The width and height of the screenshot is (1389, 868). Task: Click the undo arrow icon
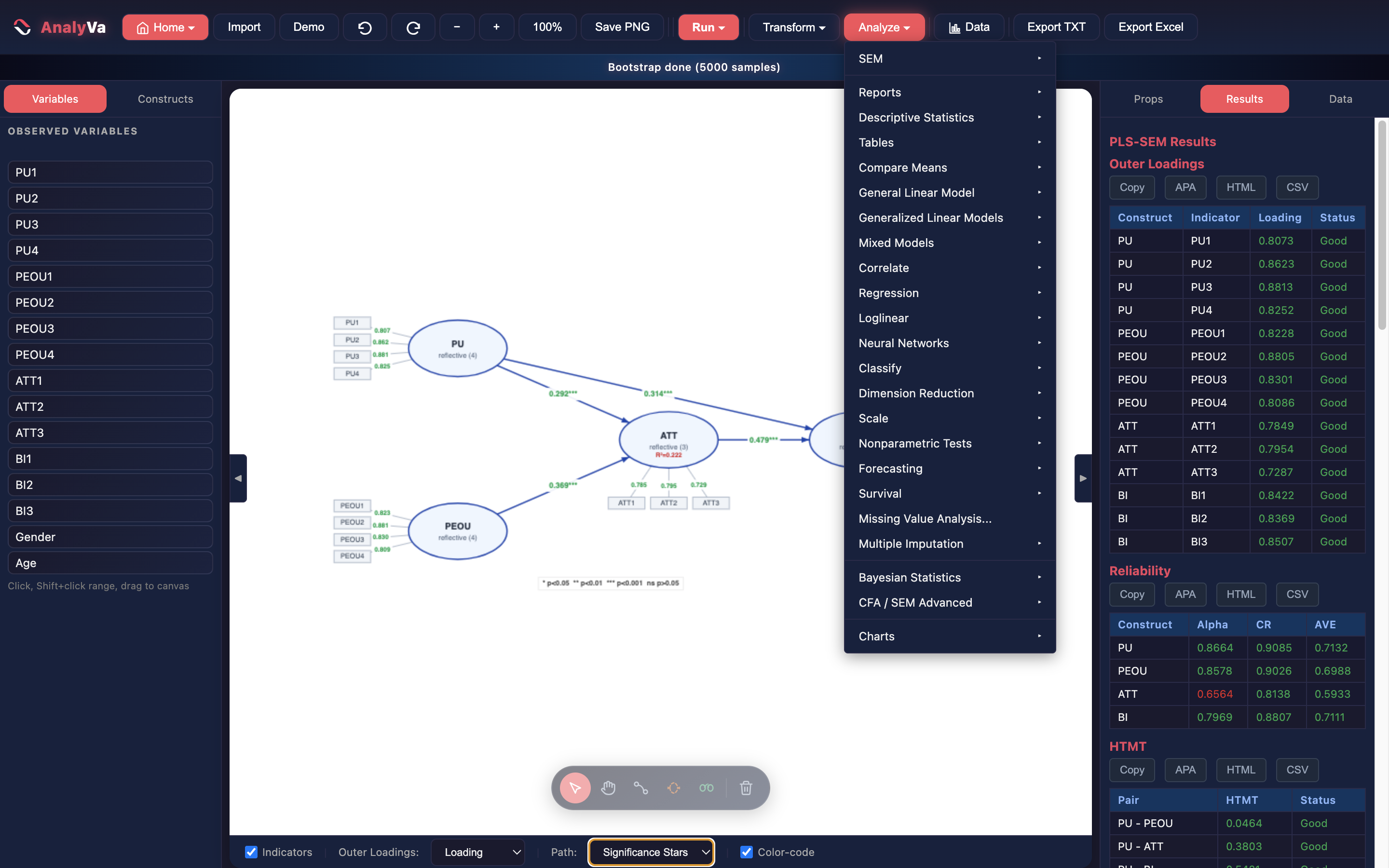pos(365,27)
